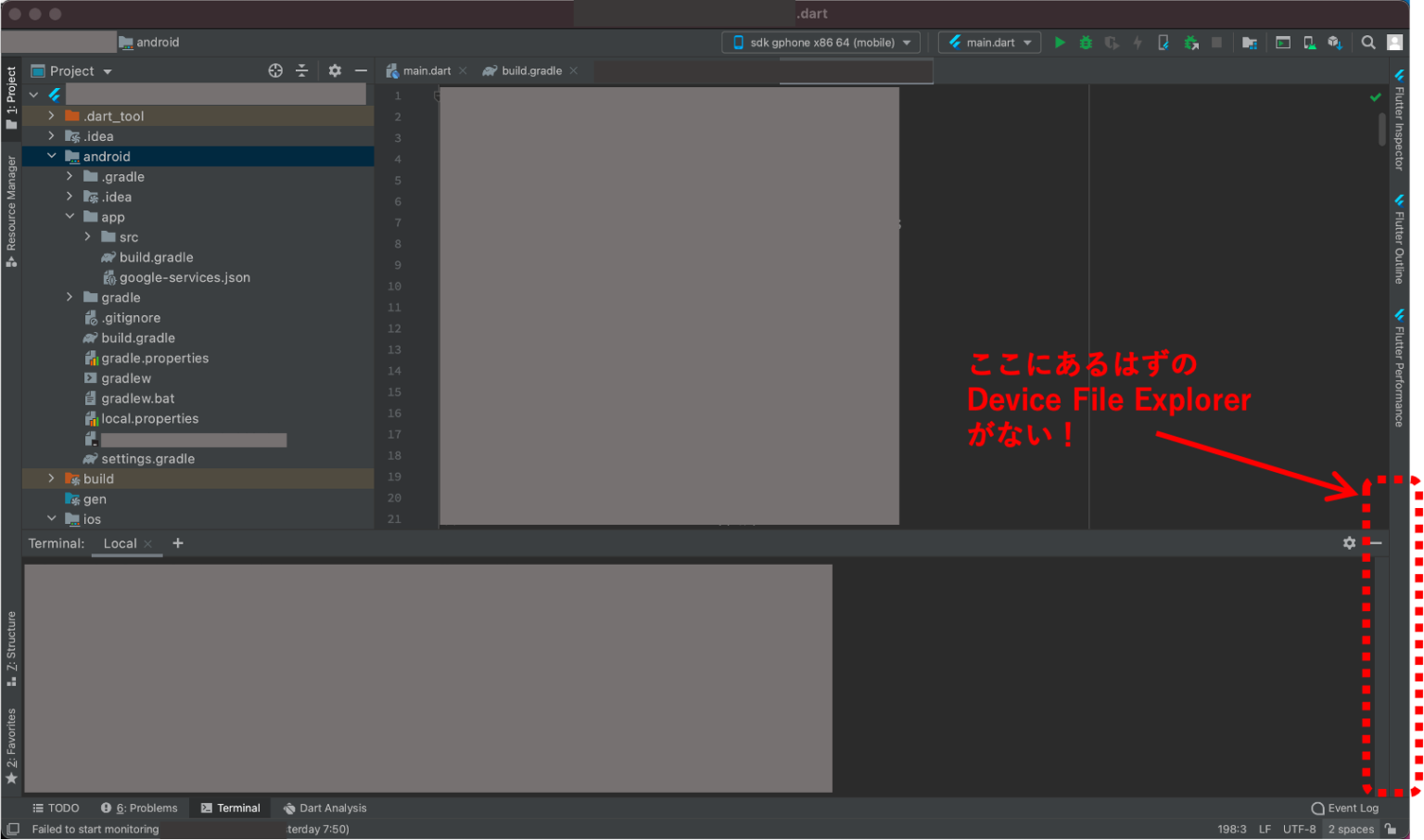
Task: Switch to the build.gradle editor tab
Action: tap(530, 70)
